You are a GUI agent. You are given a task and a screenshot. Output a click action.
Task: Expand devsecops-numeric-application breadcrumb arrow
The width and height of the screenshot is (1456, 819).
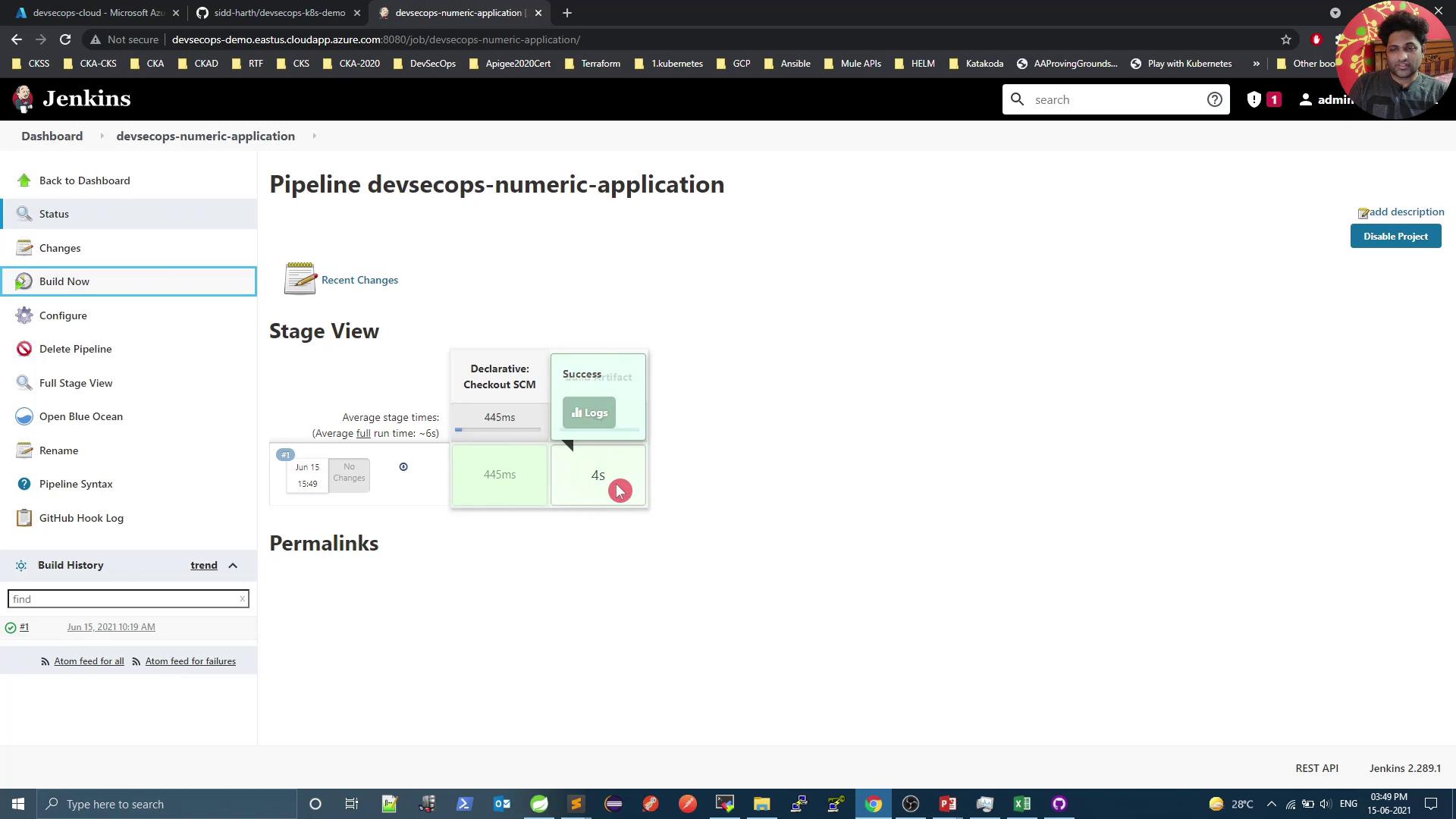314,136
